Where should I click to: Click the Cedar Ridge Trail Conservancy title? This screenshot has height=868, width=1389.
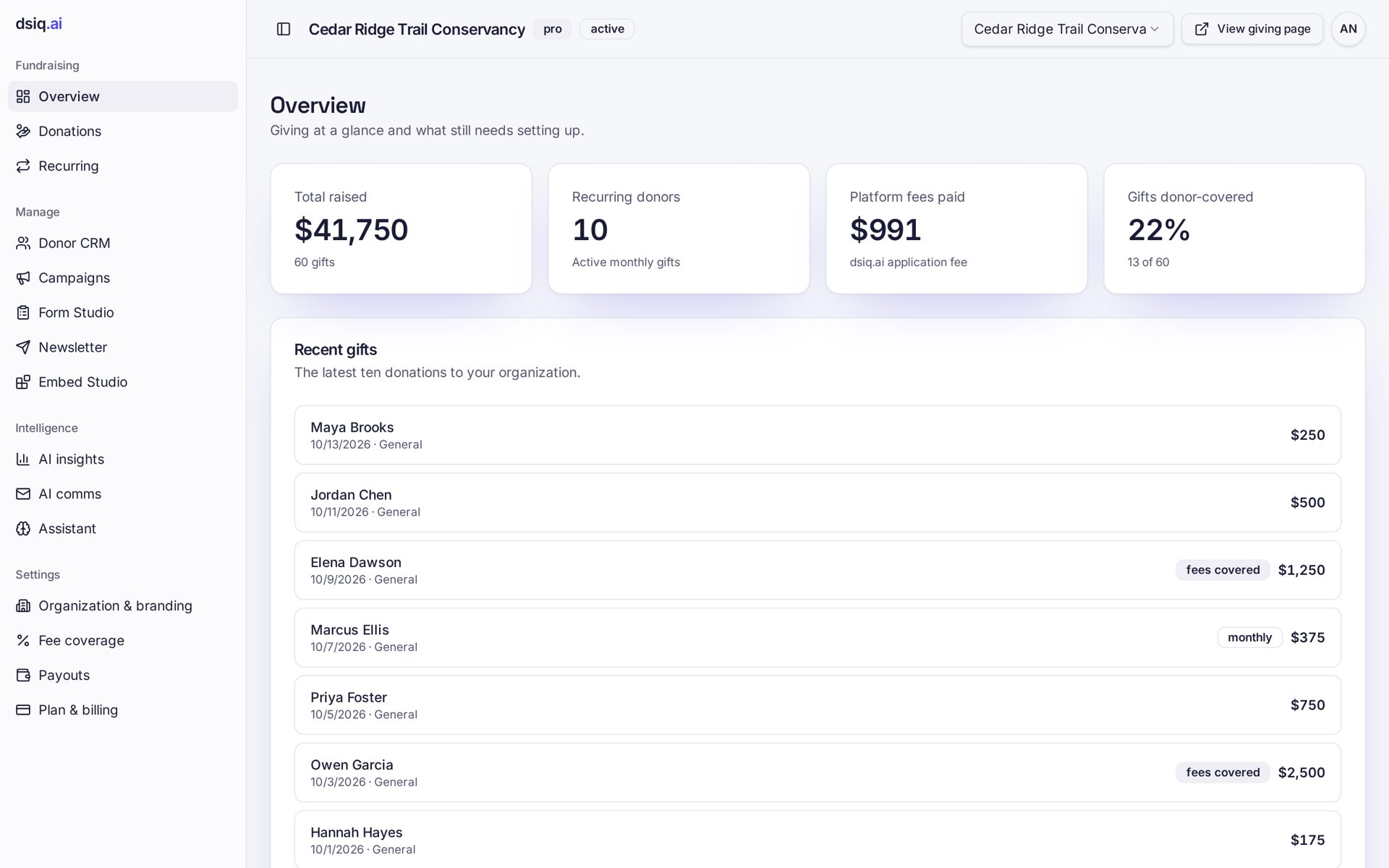click(417, 29)
